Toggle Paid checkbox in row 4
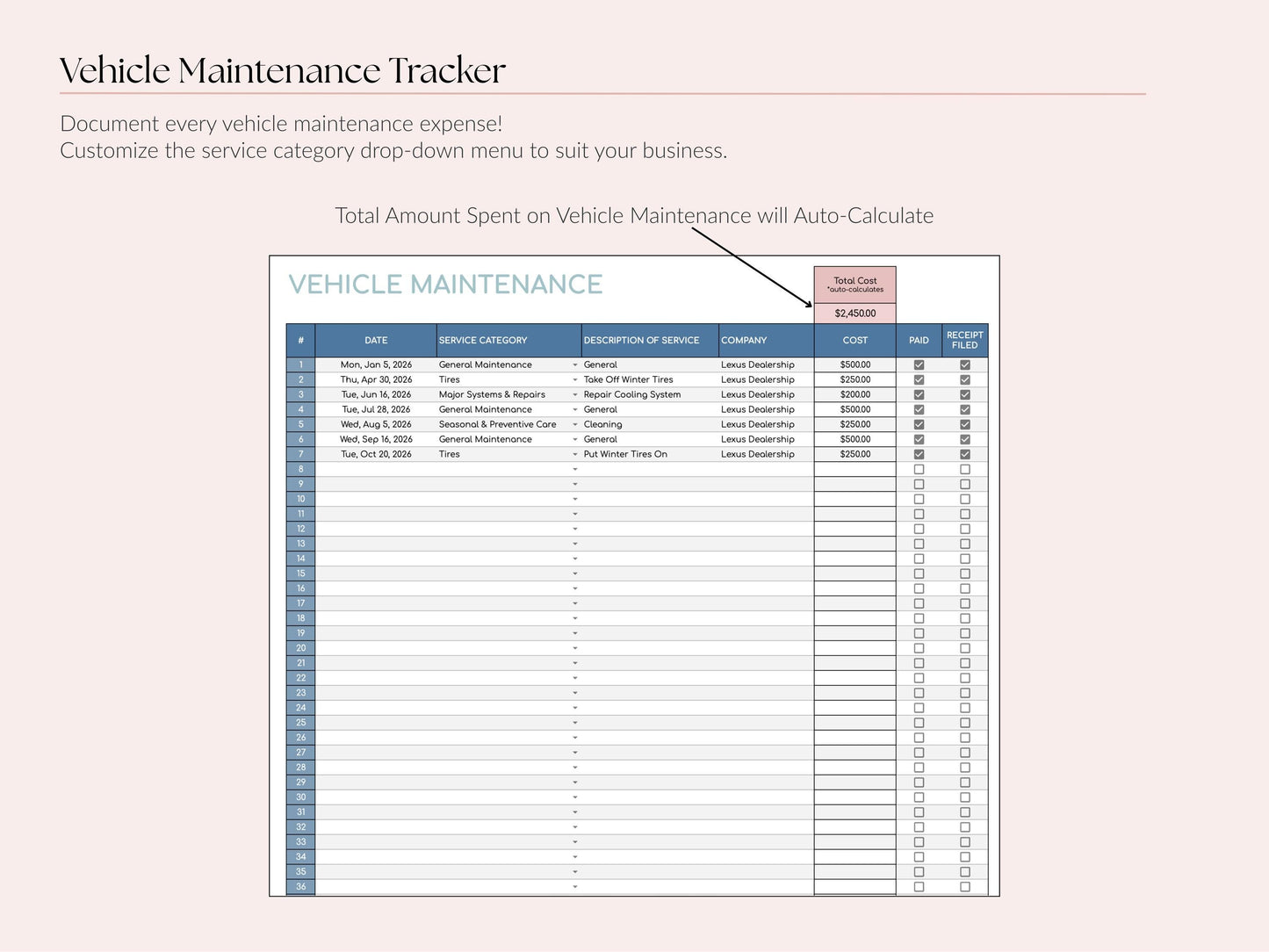Viewport: 1269px width, 952px height. click(919, 409)
